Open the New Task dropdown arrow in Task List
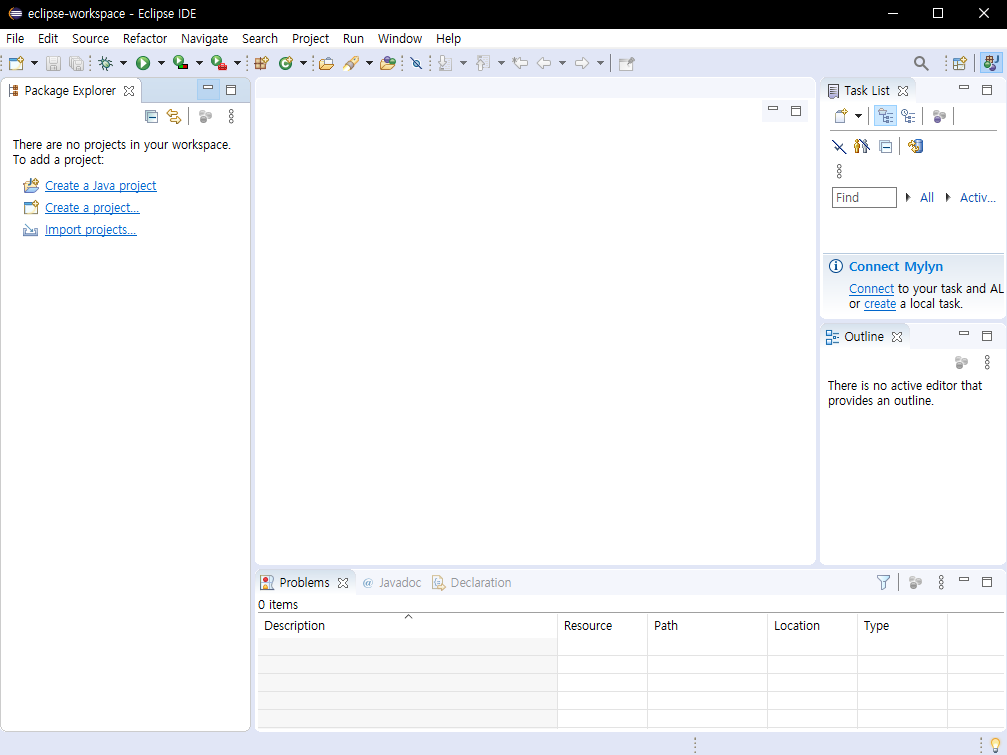 [x=858, y=116]
